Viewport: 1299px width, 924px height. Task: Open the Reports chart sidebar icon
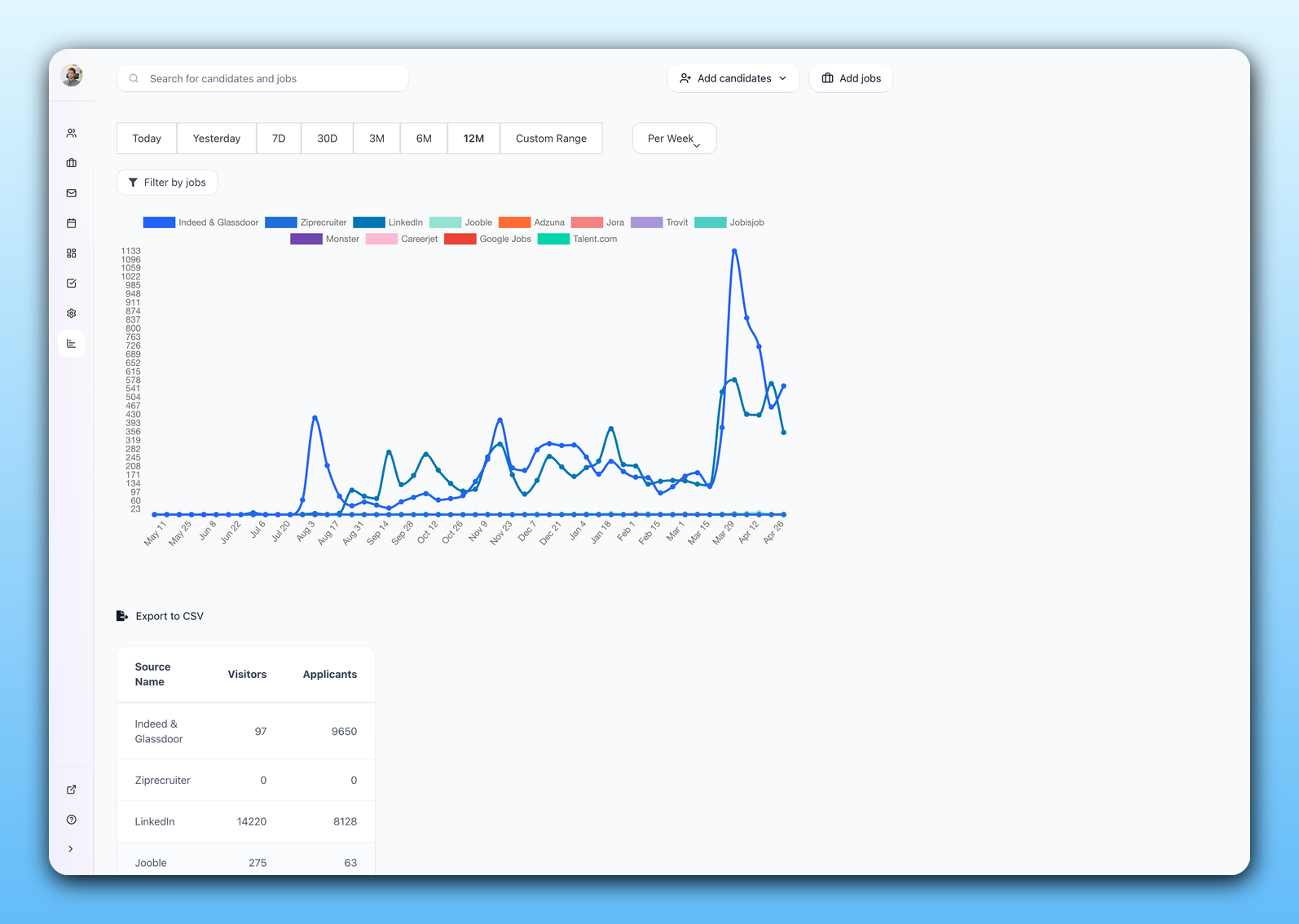click(72, 344)
